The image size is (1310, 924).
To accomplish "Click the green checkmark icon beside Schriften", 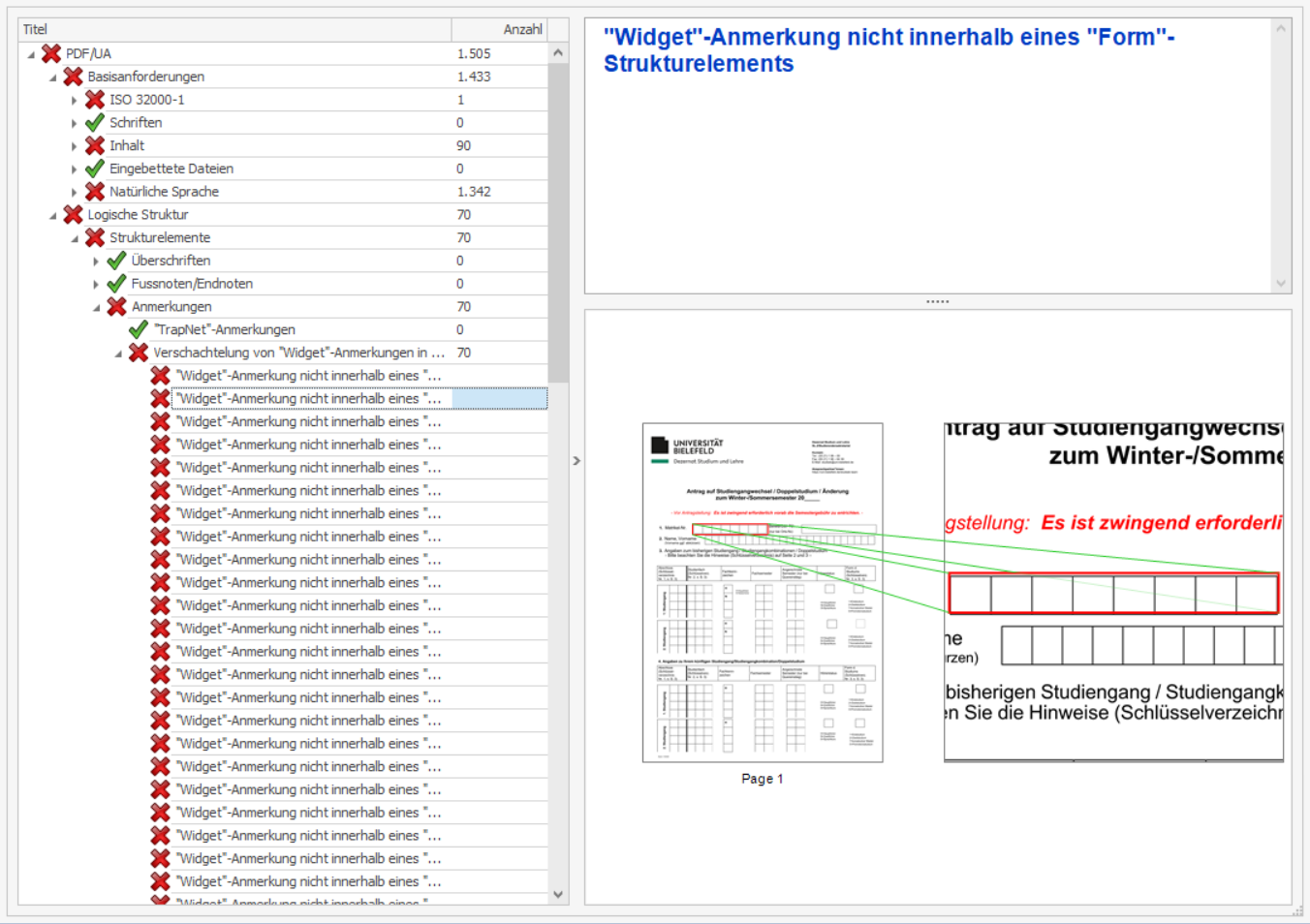I will point(95,123).
